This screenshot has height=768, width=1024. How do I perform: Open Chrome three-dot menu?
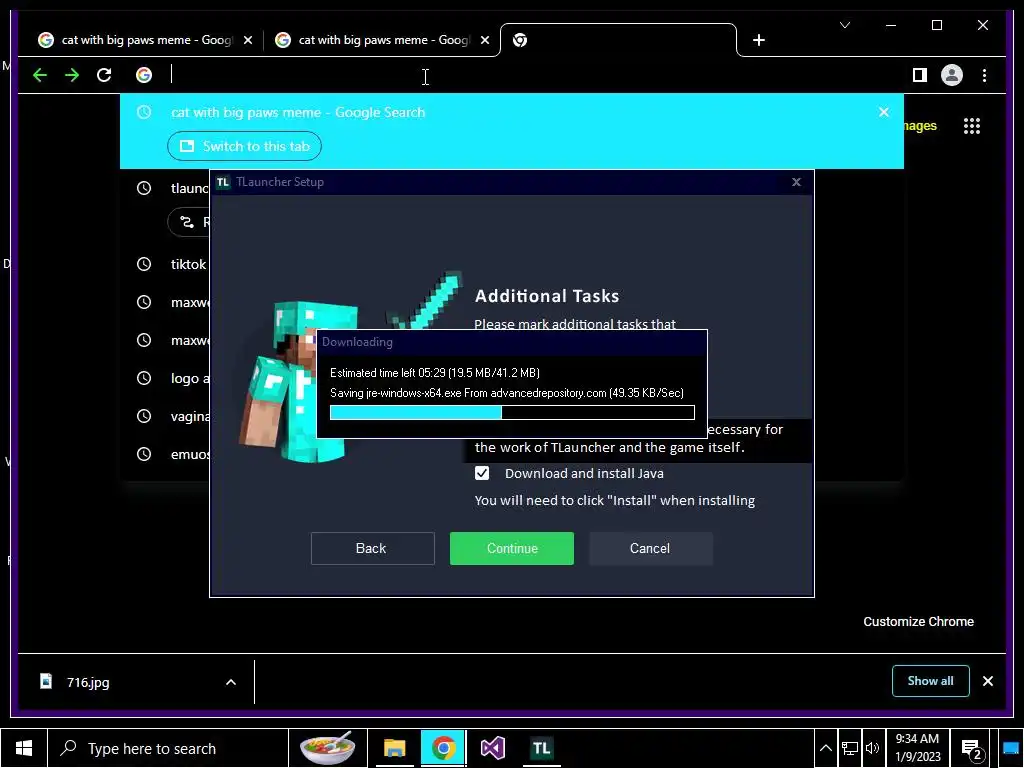pos(984,75)
